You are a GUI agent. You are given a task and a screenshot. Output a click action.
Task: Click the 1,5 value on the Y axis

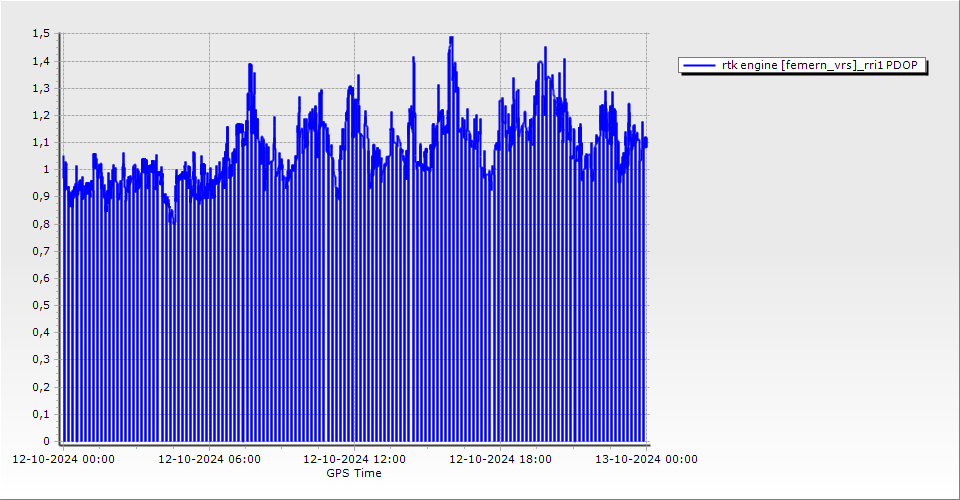pos(40,34)
